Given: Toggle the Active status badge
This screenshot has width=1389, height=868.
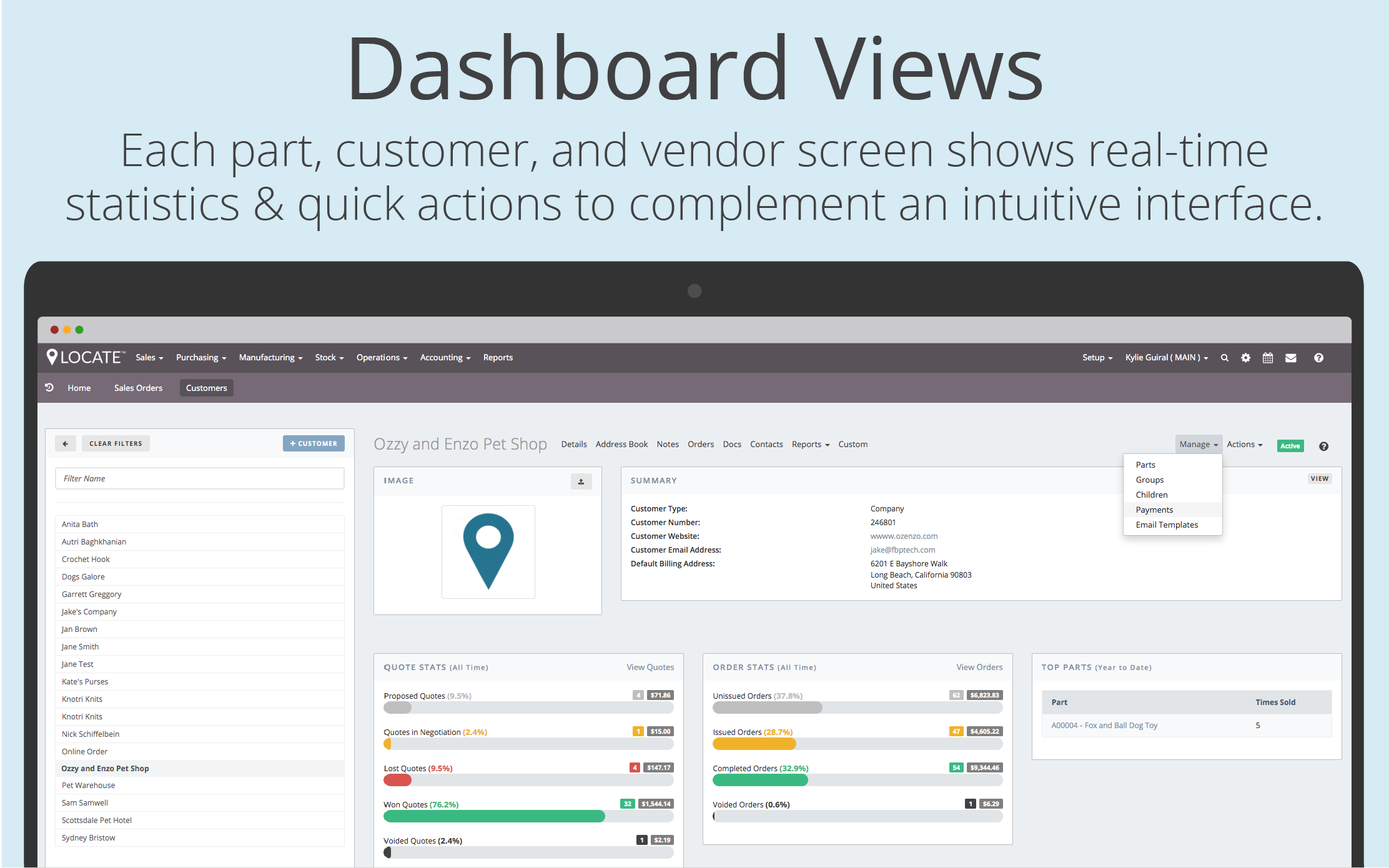Looking at the screenshot, I should tap(1290, 446).
